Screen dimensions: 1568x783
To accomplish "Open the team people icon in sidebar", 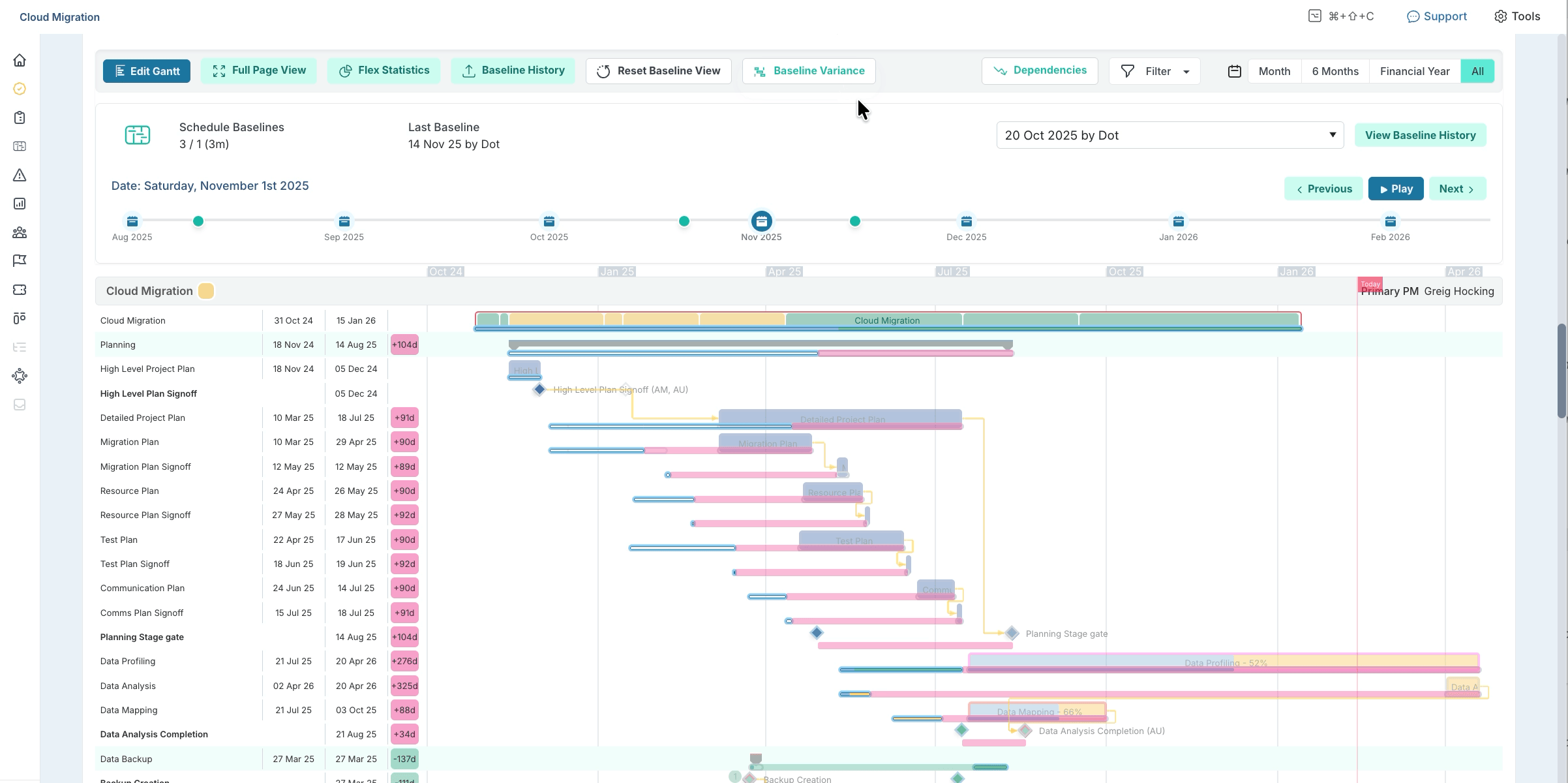I will tap(20, 232).
